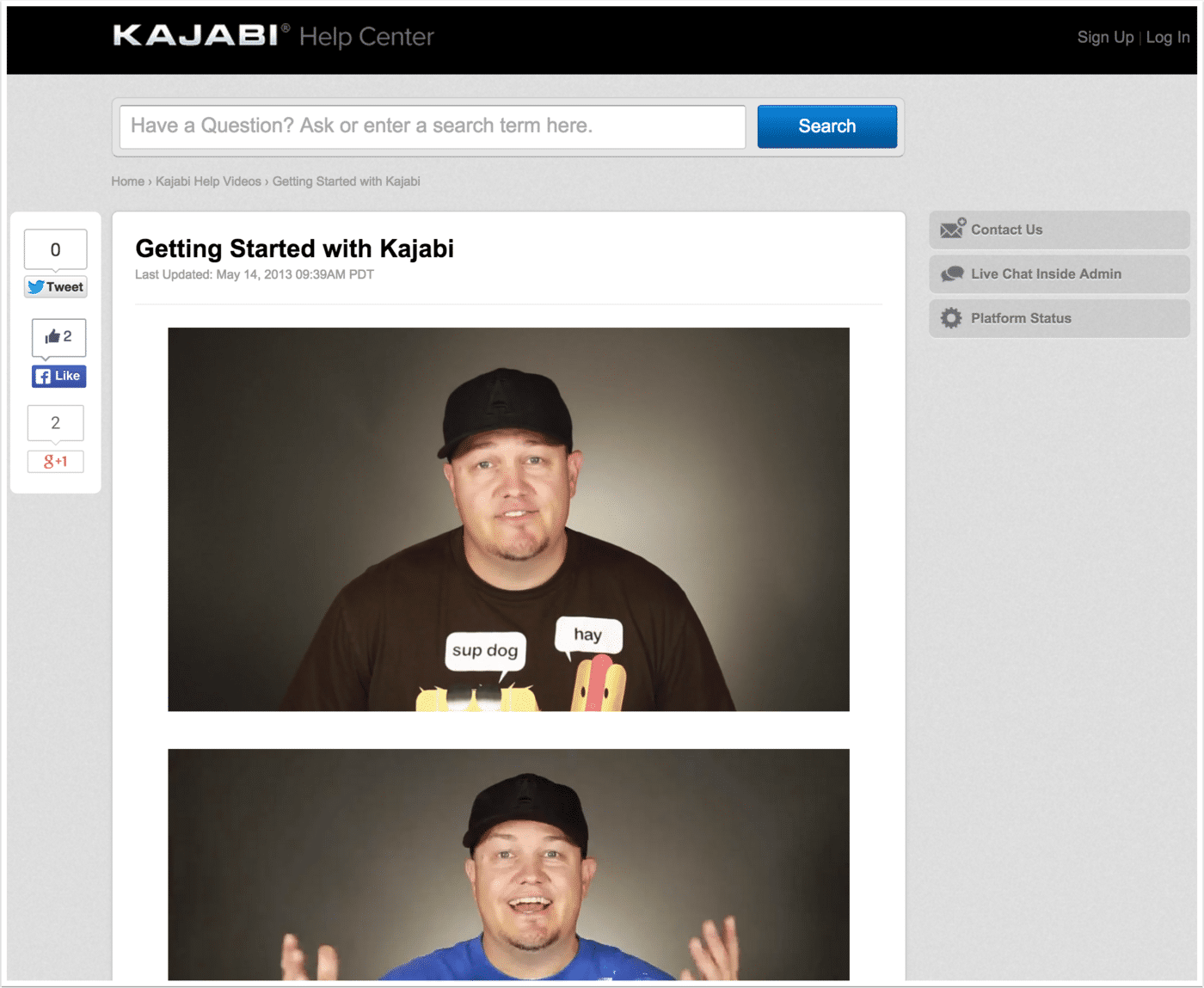The height and width of the screenshot is (988, 1204).
Task: Click the first video thumbnail with sup dog
Action: pos(508,519)
